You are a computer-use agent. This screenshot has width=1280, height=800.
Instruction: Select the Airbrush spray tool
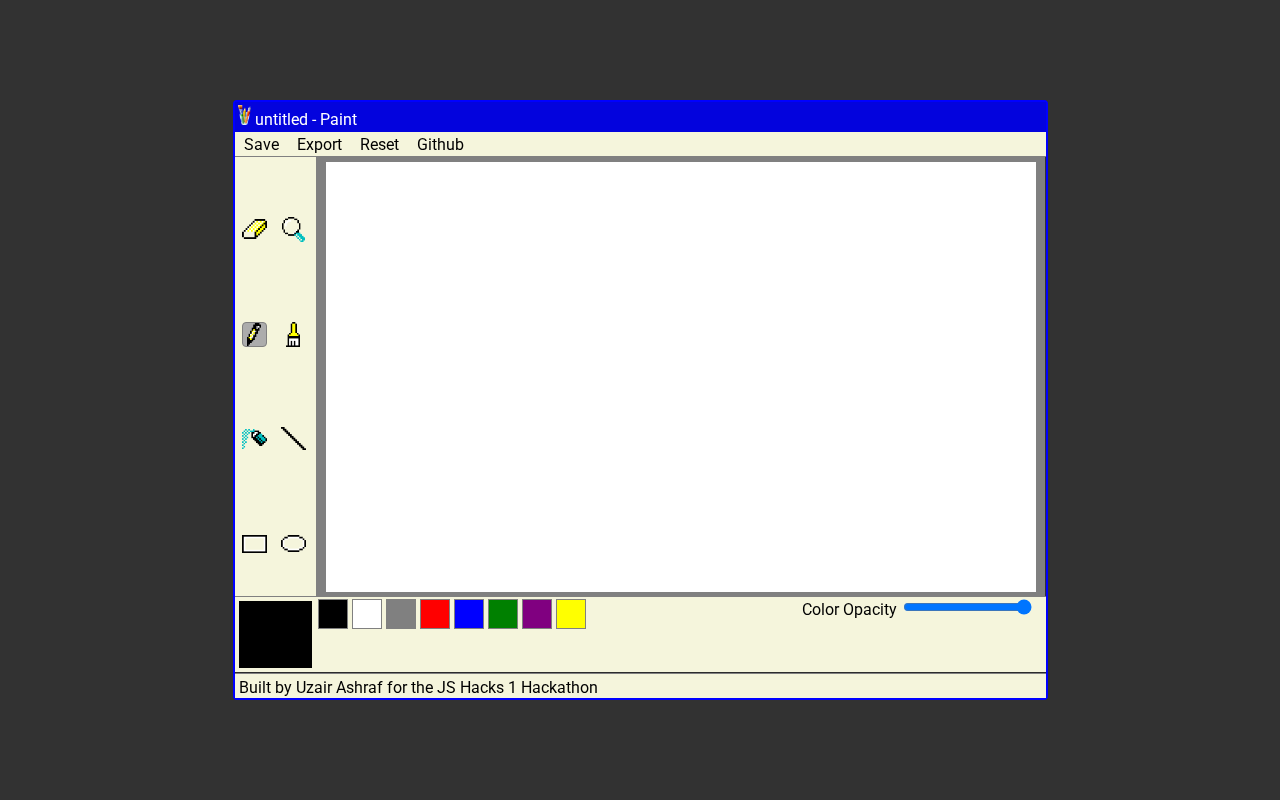254,439
